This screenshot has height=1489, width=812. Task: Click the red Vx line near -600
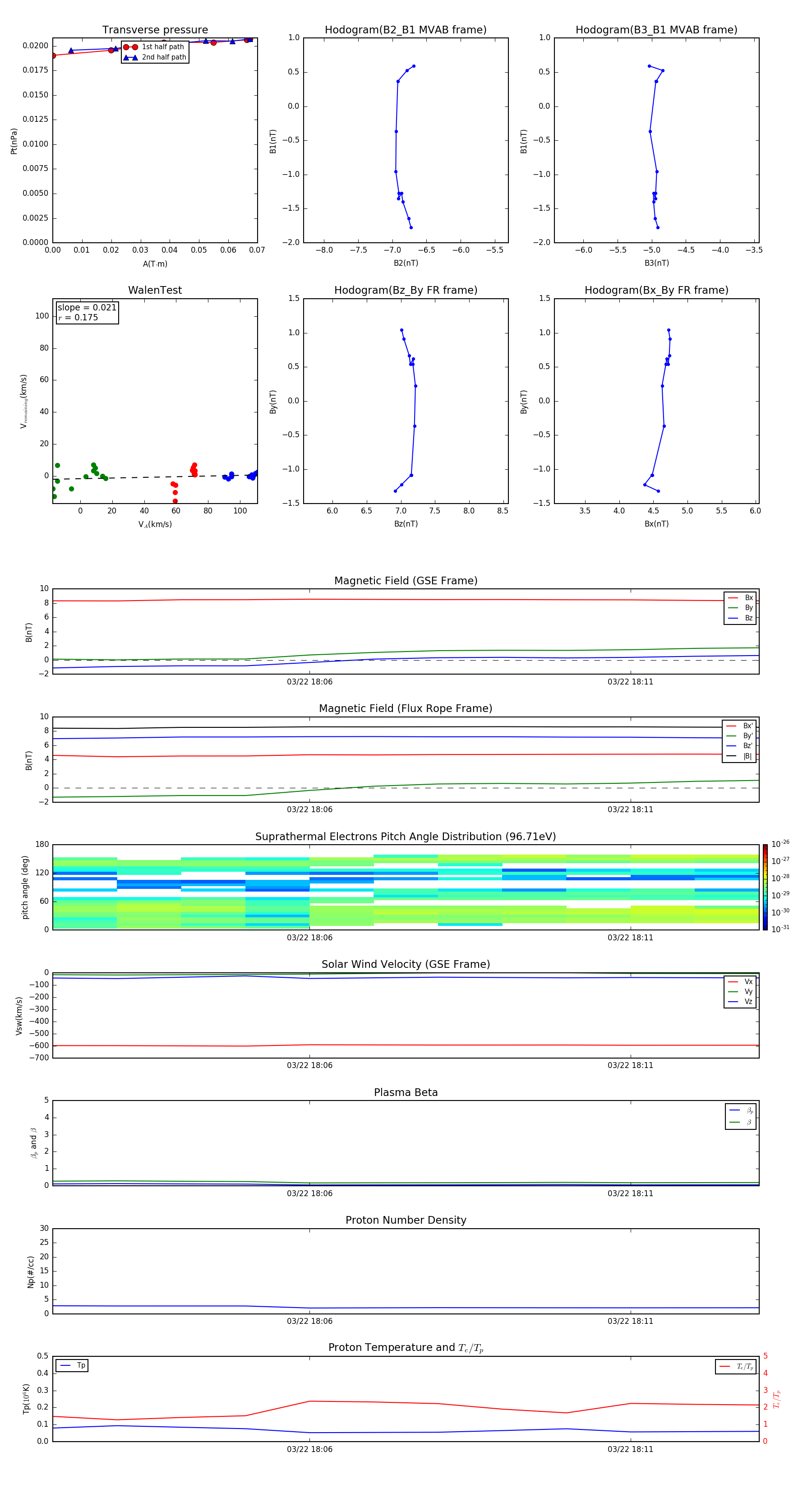click(x=406, y=1045)
